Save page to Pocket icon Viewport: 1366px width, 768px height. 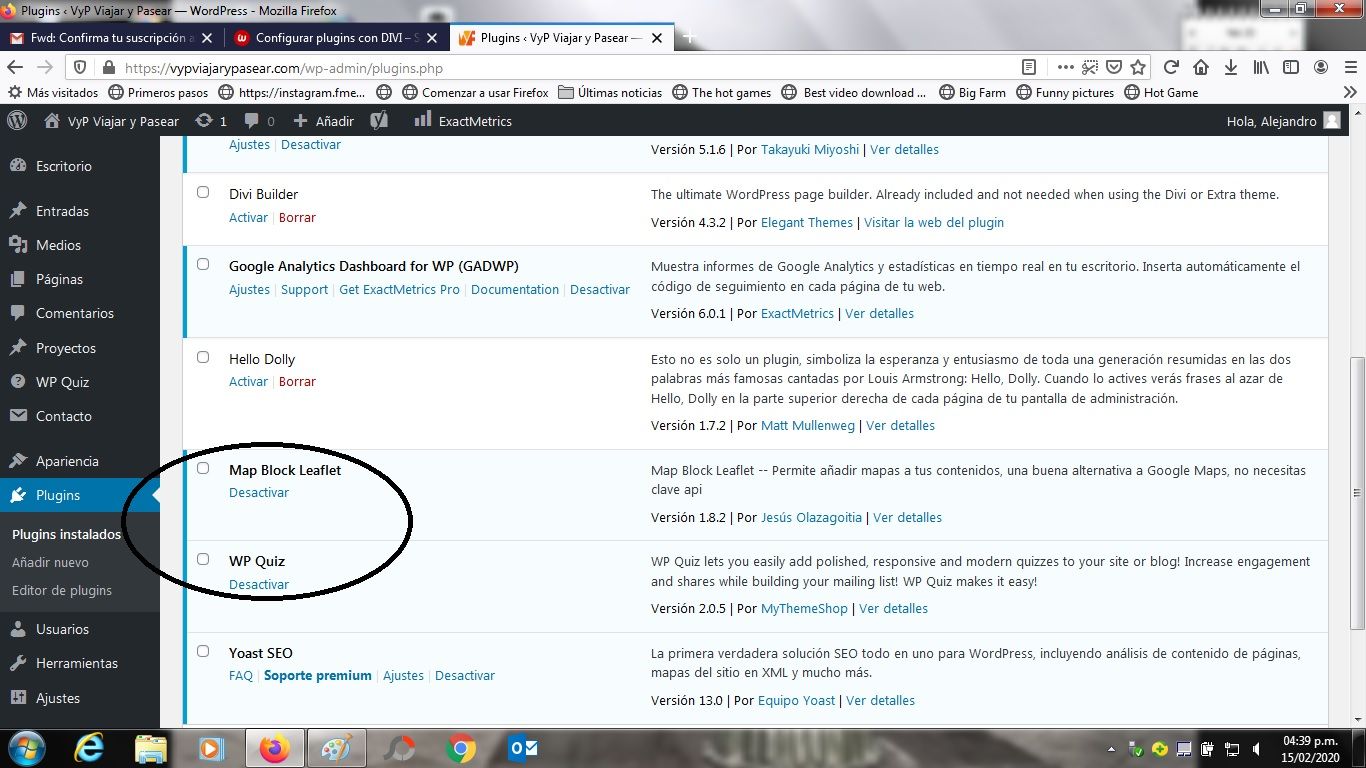[x=1114, y=67]
